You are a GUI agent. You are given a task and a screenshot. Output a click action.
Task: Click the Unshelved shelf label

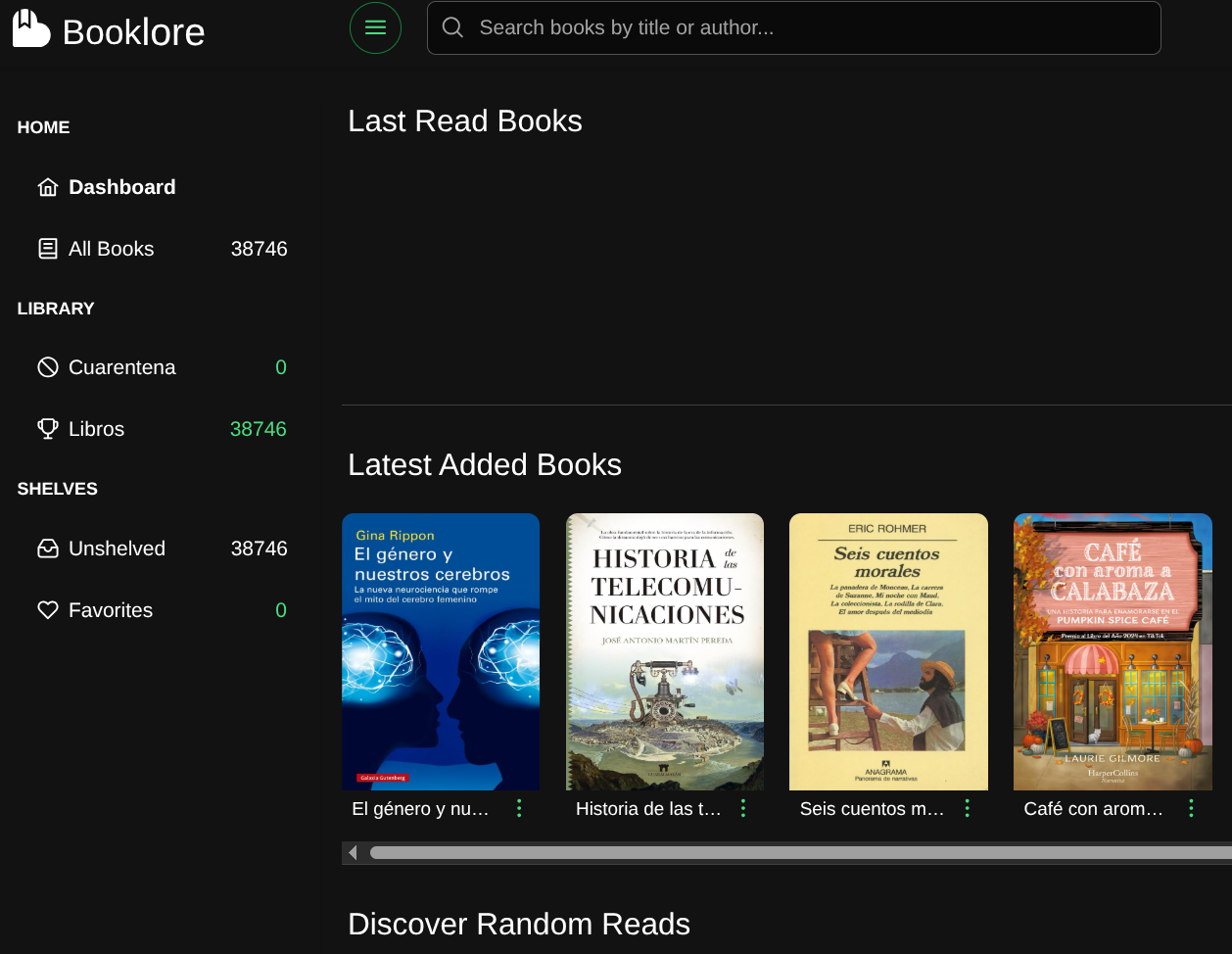117,549
